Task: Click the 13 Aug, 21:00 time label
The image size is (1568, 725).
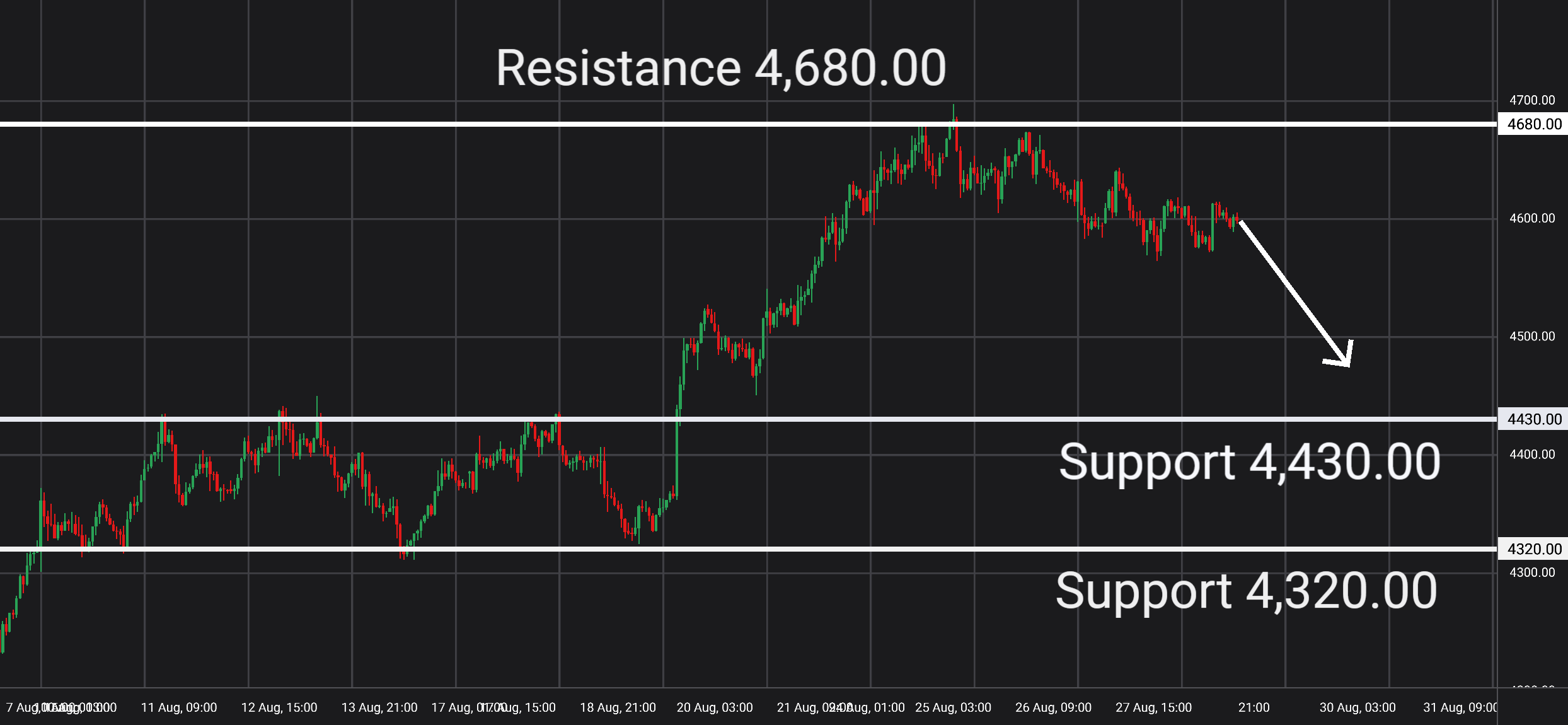Action: pyautogui.click(x=379, y=707)
